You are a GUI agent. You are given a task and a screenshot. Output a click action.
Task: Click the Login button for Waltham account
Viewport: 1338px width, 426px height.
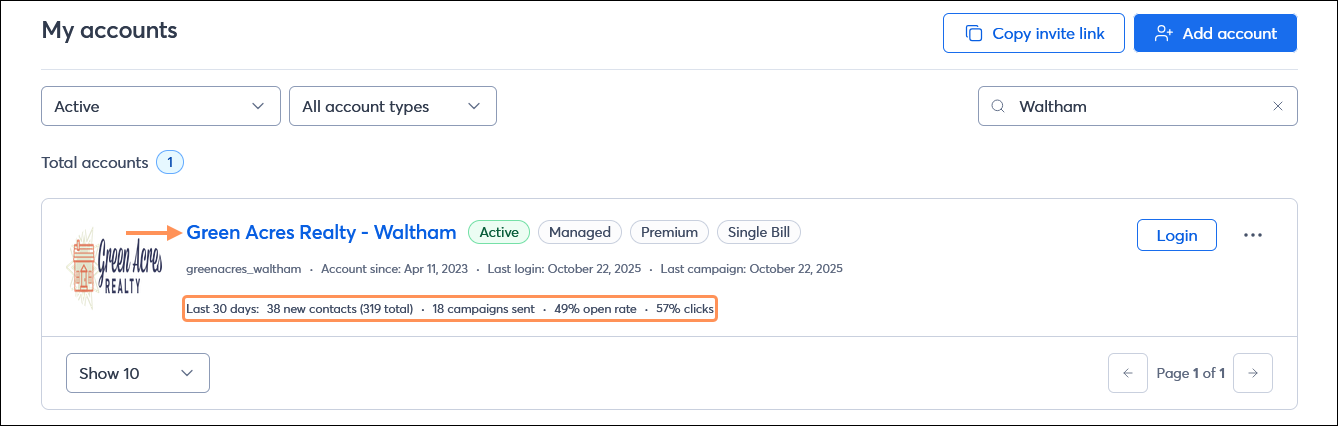click(1177, 235)
